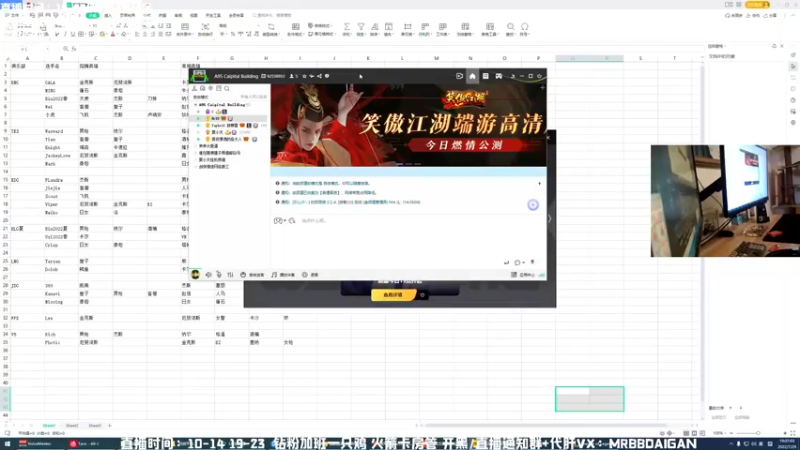Switch to the Developer Tools ribbon tab

tap(213, 16)
